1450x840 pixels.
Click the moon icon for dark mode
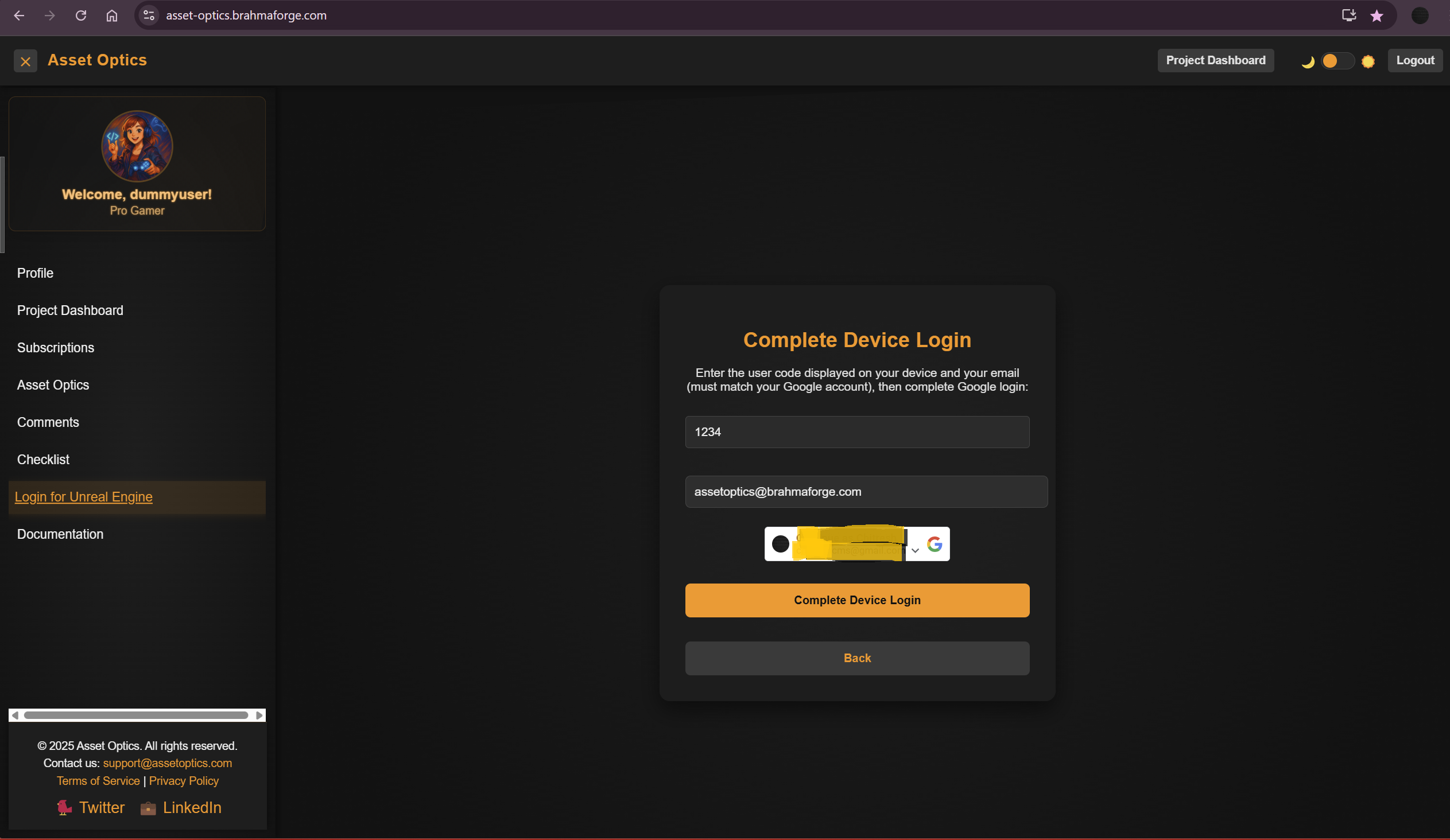[x=1308, y=61]
